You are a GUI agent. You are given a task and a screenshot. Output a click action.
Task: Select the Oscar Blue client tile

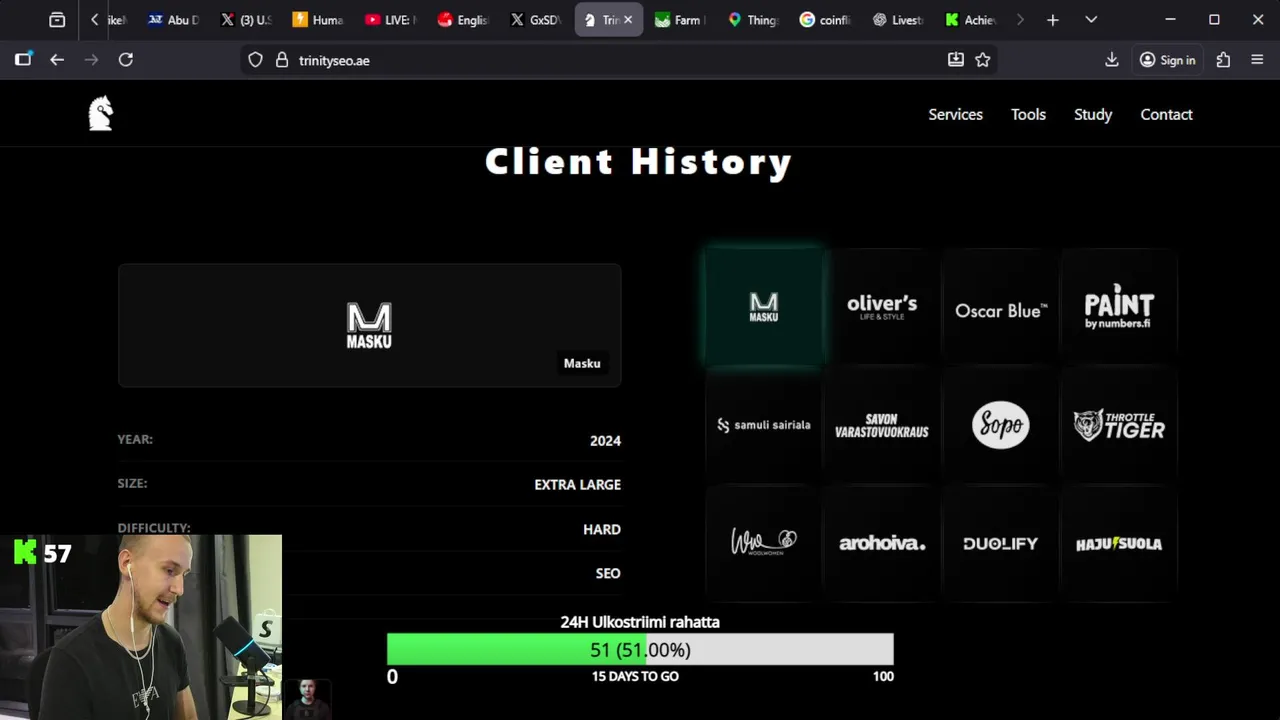(1000, 307)
